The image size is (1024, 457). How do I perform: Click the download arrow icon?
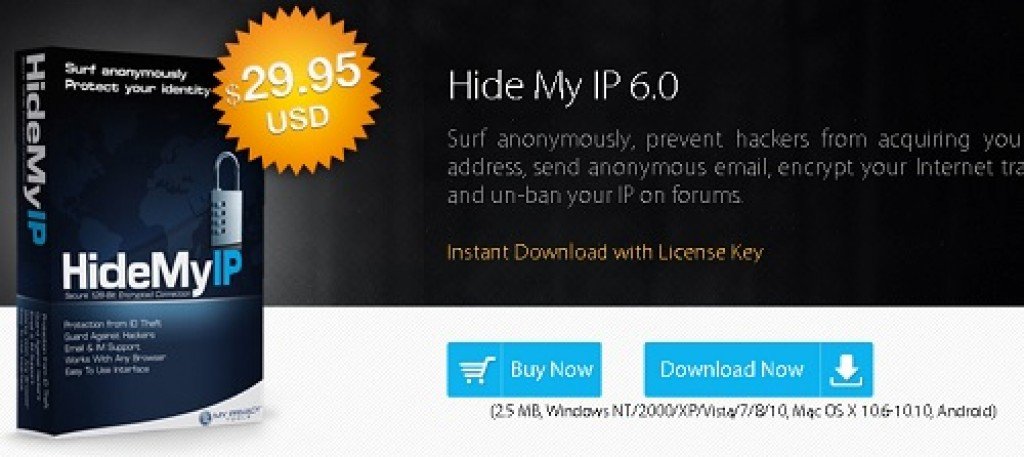846,370
